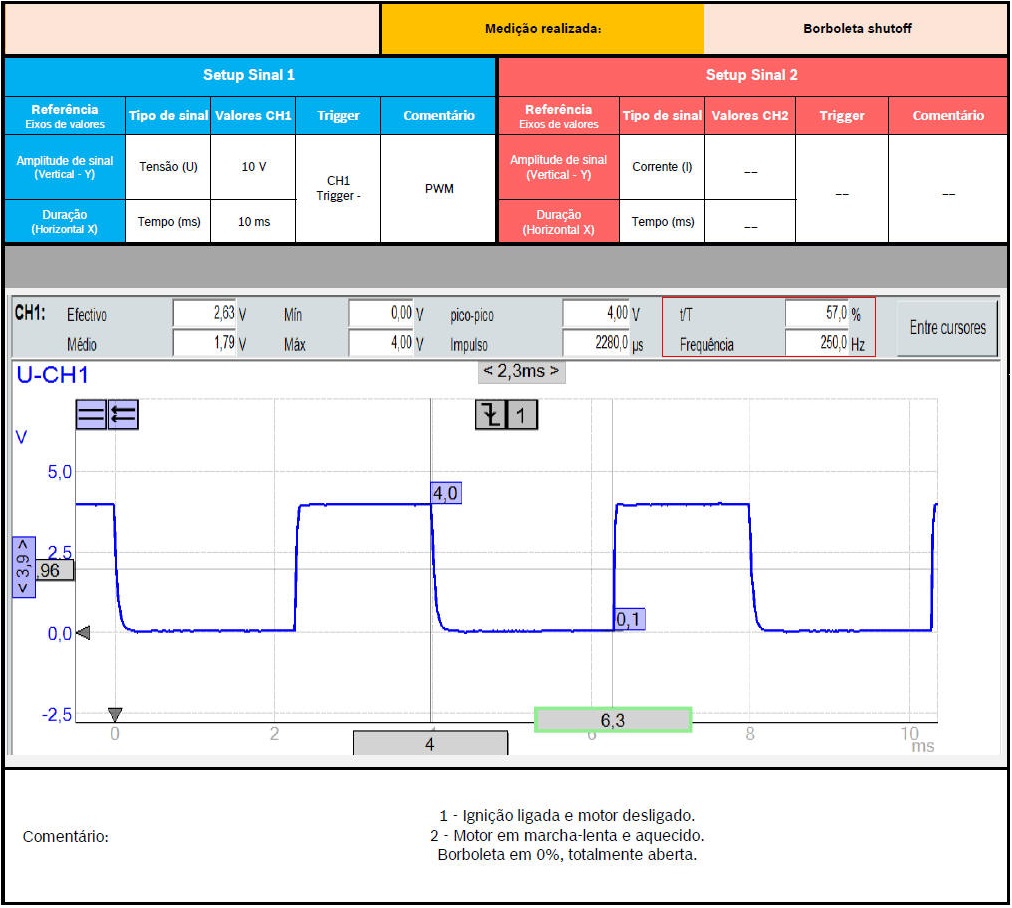Click the Setup Sinal 2 header
Viewport: 1012px width, 908px height.
[x=752, y=75]
